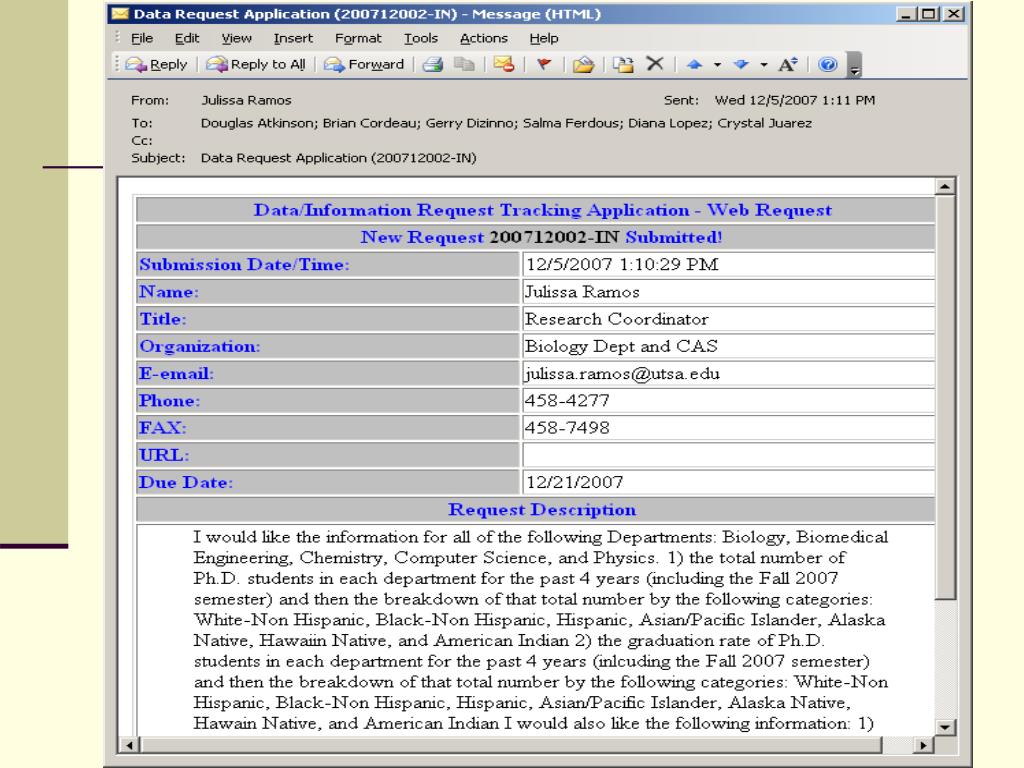Click the open-folder envelope icon in the toolbar
The image size is (1024, 768).
pos(583,64)
